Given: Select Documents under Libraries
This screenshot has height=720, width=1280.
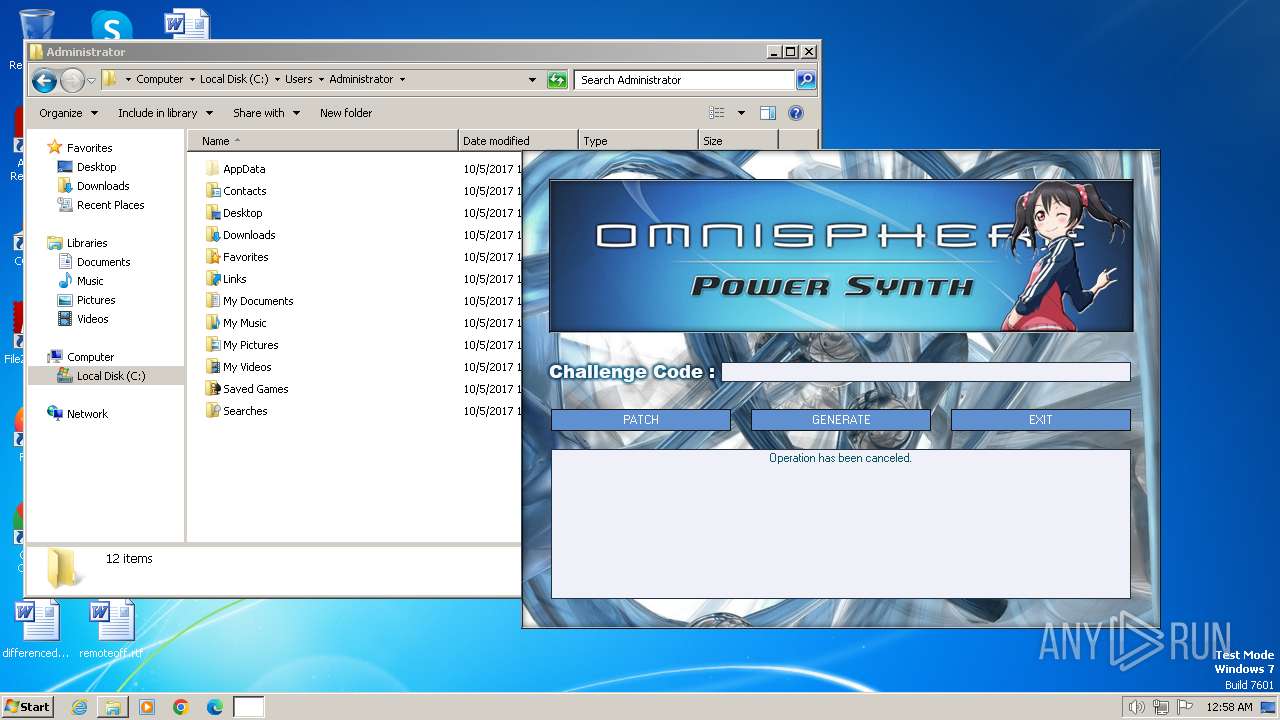Looking at the screenshot, I should [103, 262].
